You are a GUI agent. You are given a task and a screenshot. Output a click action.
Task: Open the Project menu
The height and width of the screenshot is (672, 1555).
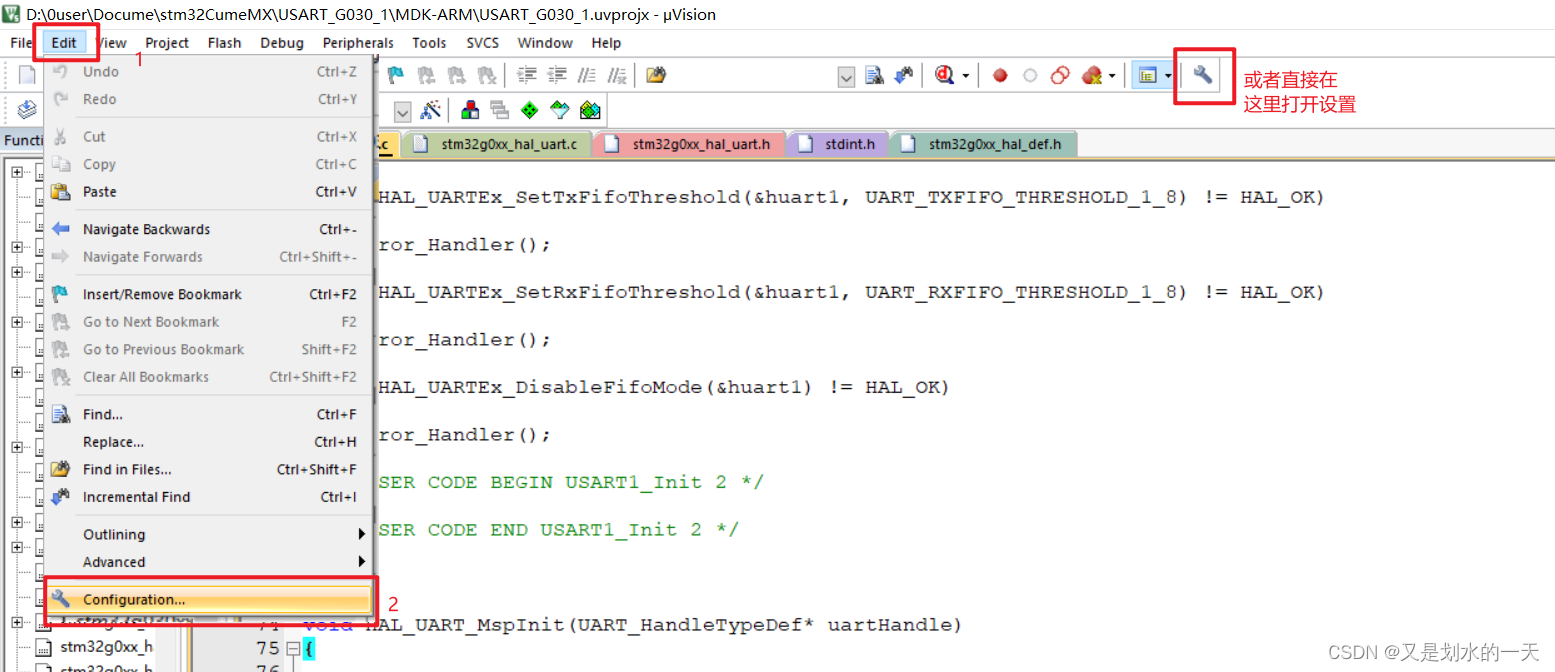[167, 43]
